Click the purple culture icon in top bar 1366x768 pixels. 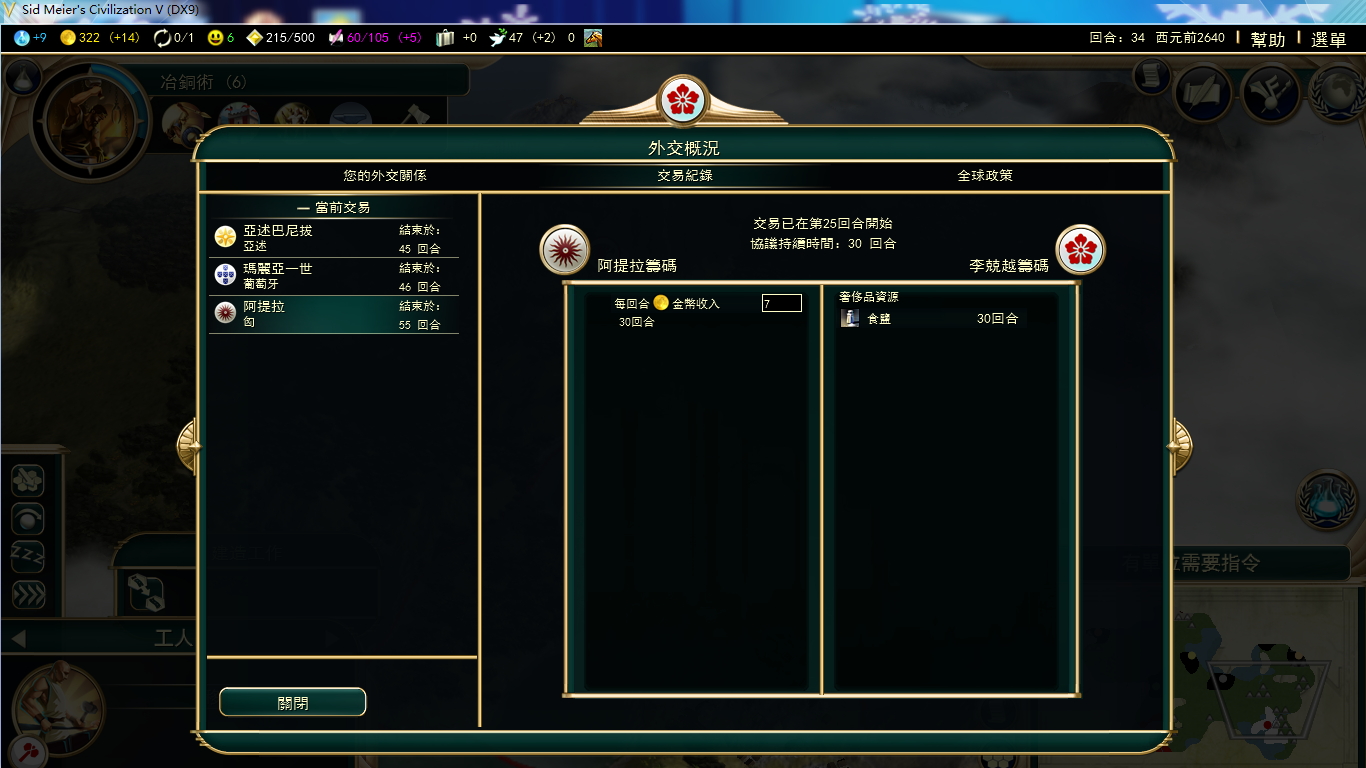pos(336,38)
